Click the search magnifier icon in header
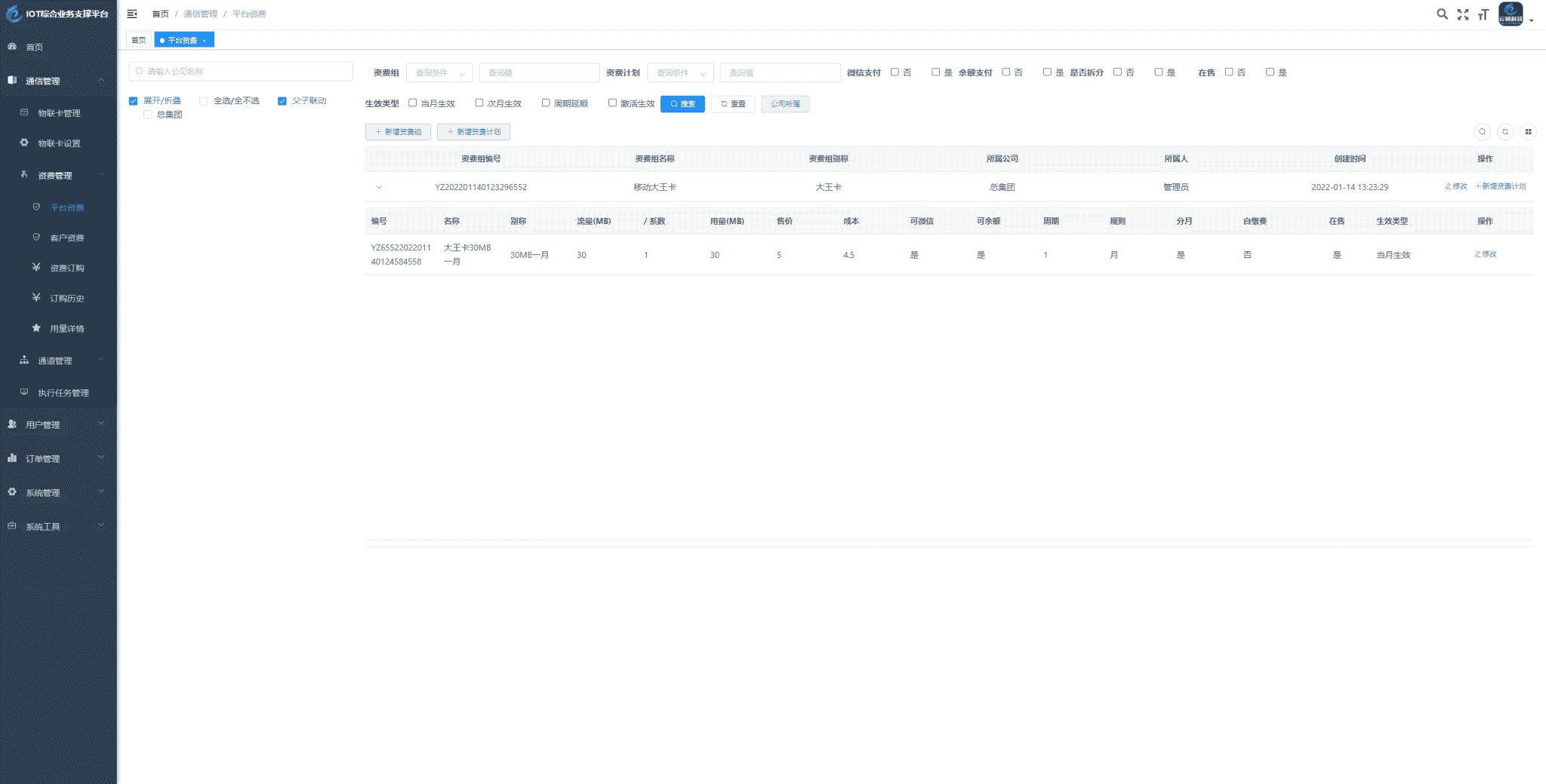The width and height of the screenshot is (1546, 784). (1442, 14)
